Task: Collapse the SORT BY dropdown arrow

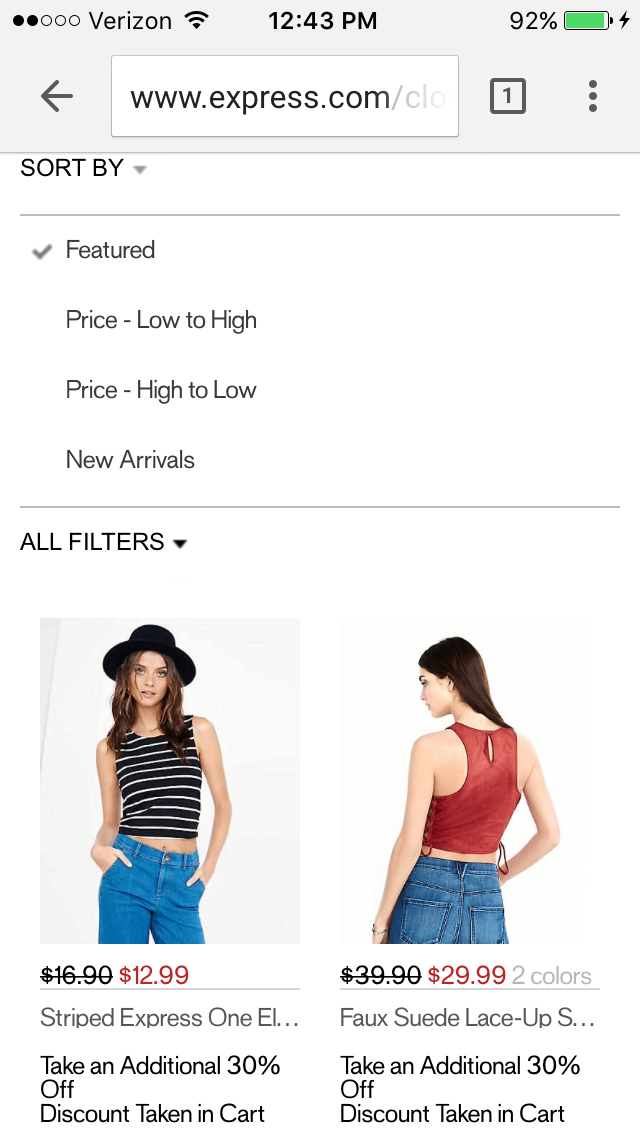Action: tap(141, 170)
